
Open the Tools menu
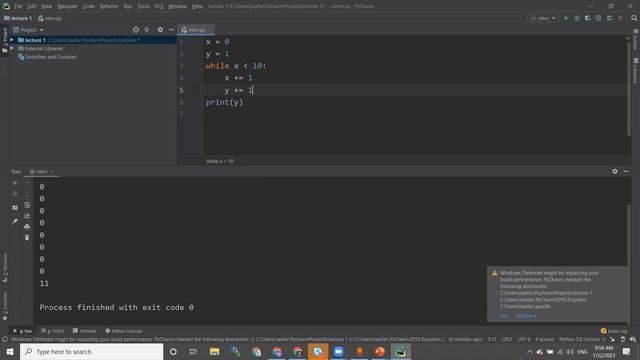143,6
